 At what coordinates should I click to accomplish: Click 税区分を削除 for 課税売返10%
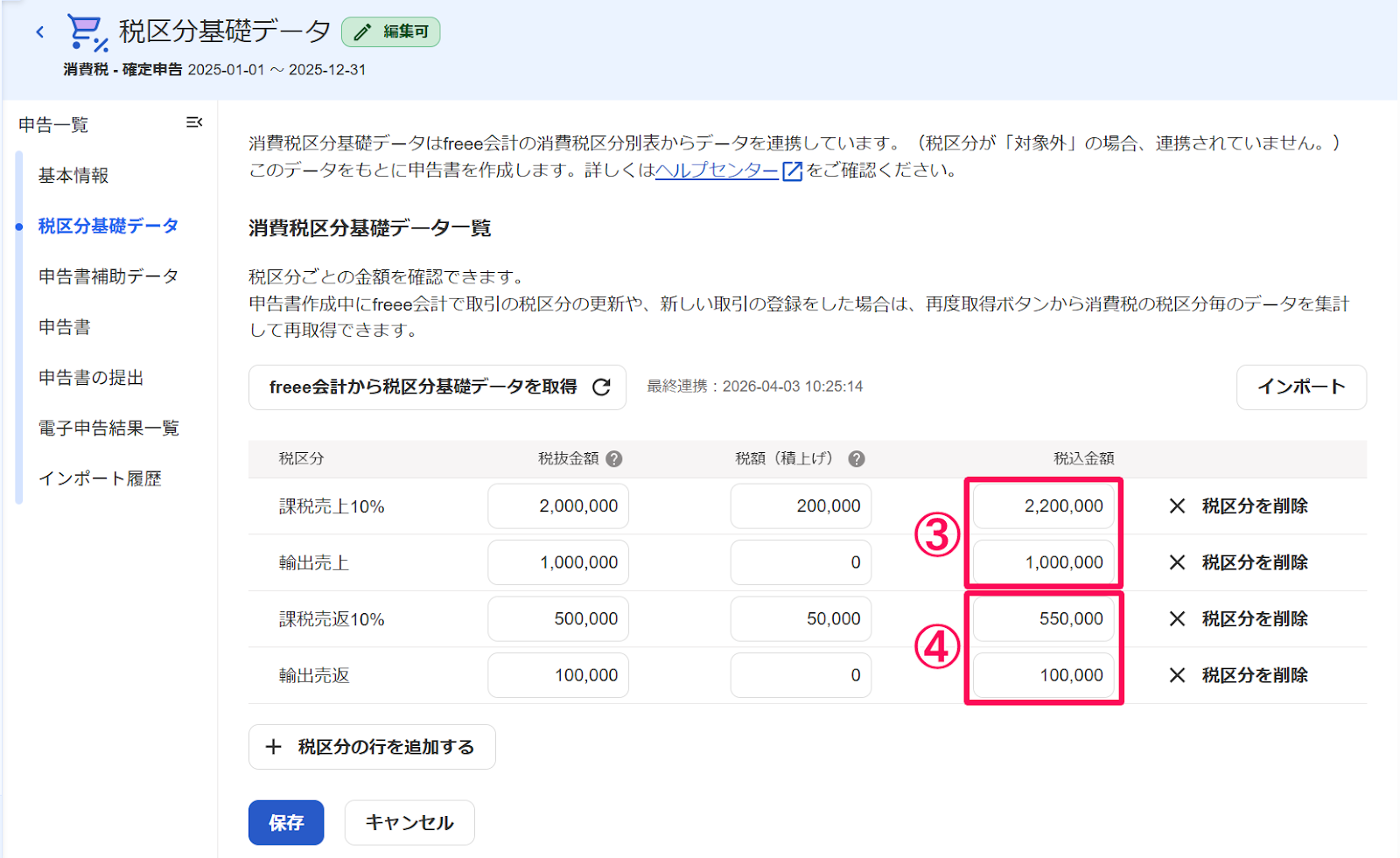[1255, 618]
